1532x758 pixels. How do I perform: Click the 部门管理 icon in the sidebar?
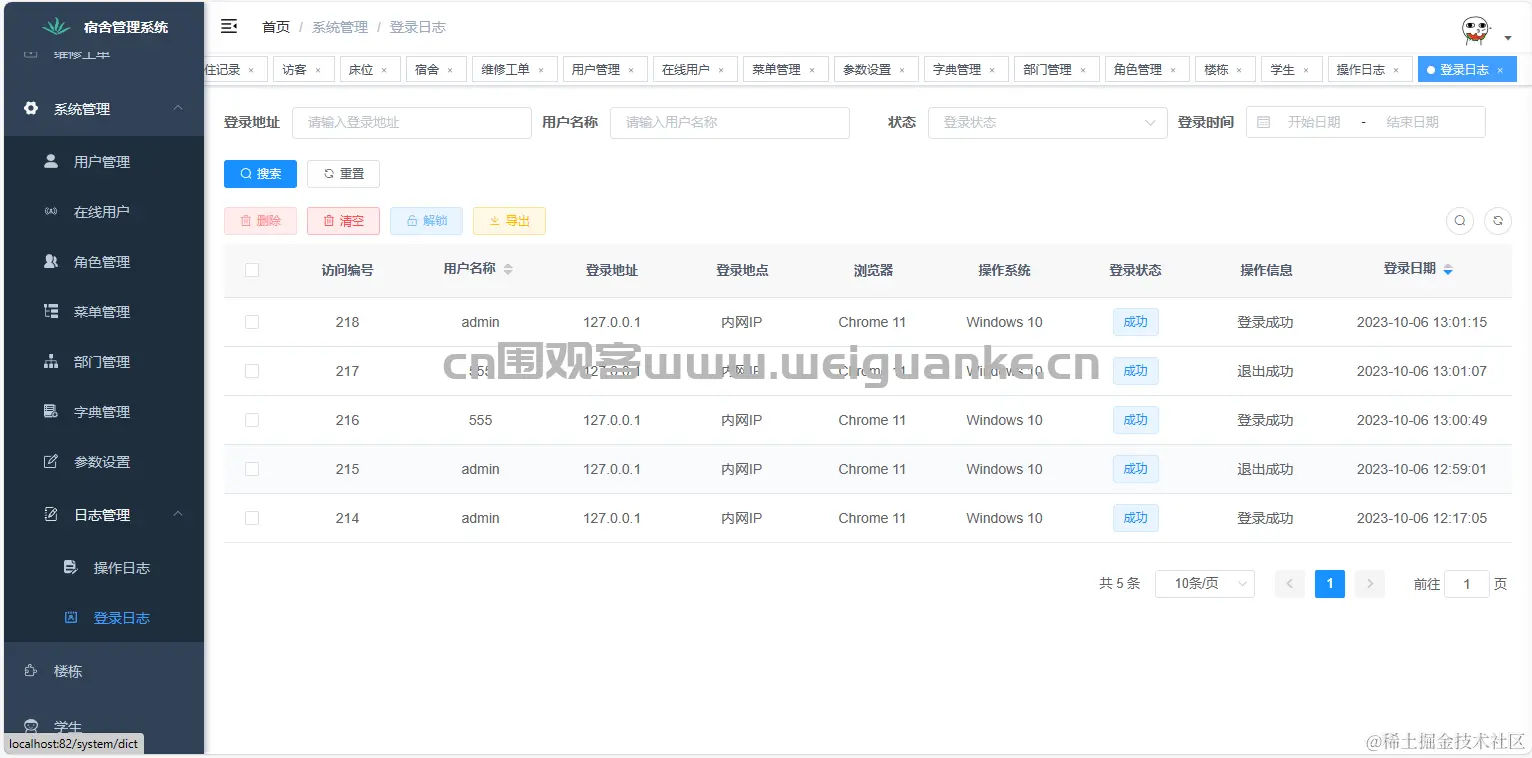[51, 361]
